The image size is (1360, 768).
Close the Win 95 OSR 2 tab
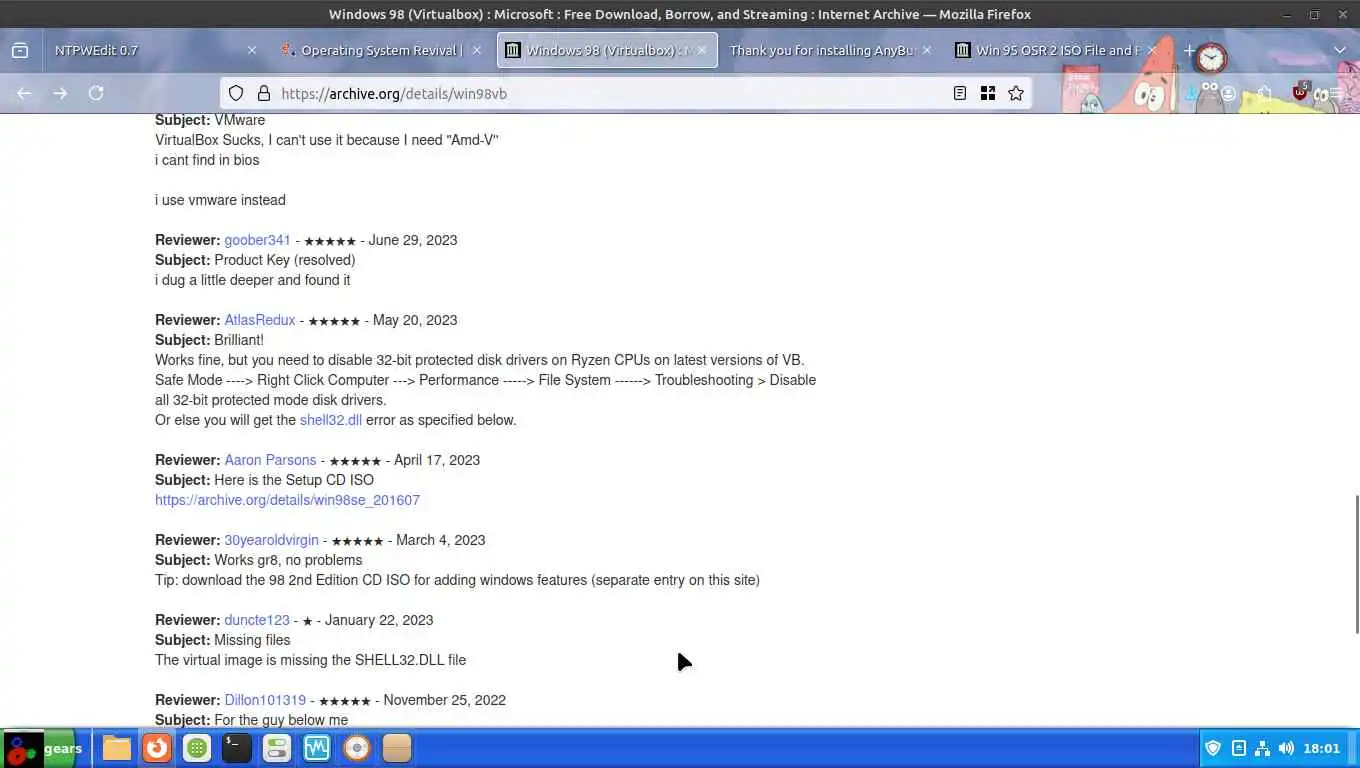(1152, 50)
